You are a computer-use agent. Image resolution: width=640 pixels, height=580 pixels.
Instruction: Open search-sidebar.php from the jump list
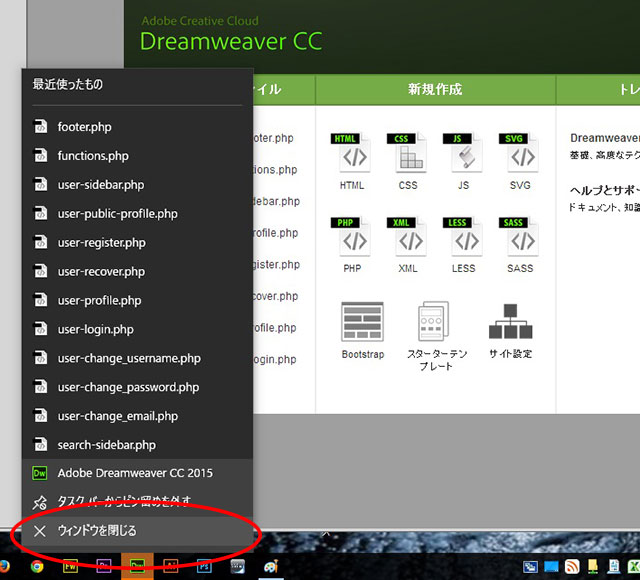pyautogui.click(x=138, y=445)
